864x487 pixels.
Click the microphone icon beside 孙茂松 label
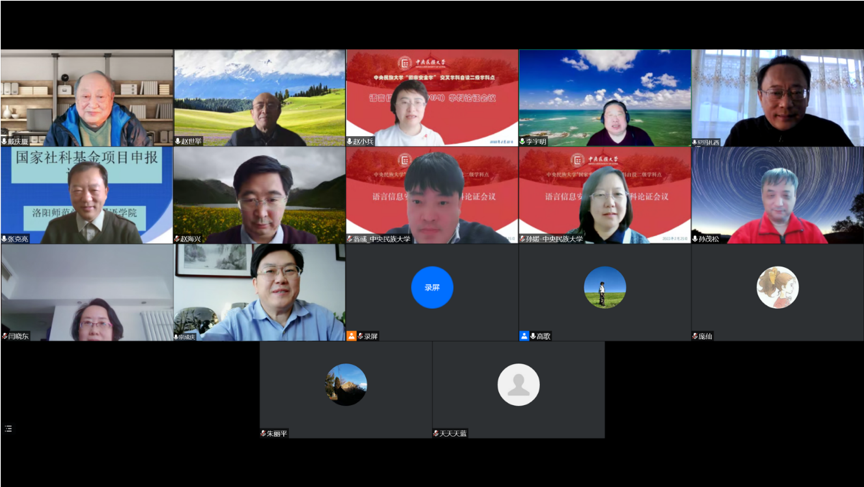click(696, 239)
